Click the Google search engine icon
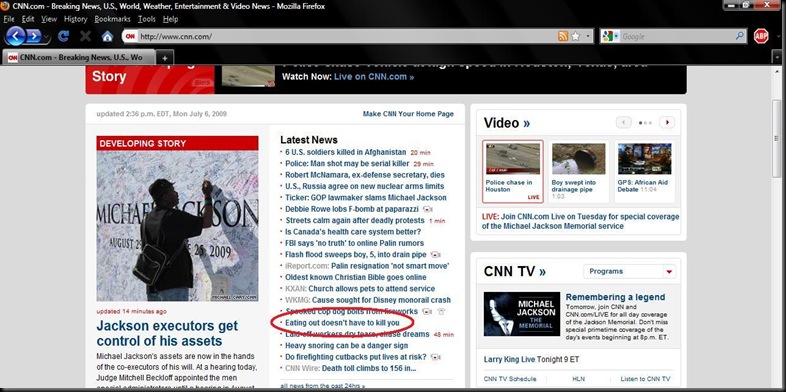Viewport: 786px width, 392px height. [608, 36]
